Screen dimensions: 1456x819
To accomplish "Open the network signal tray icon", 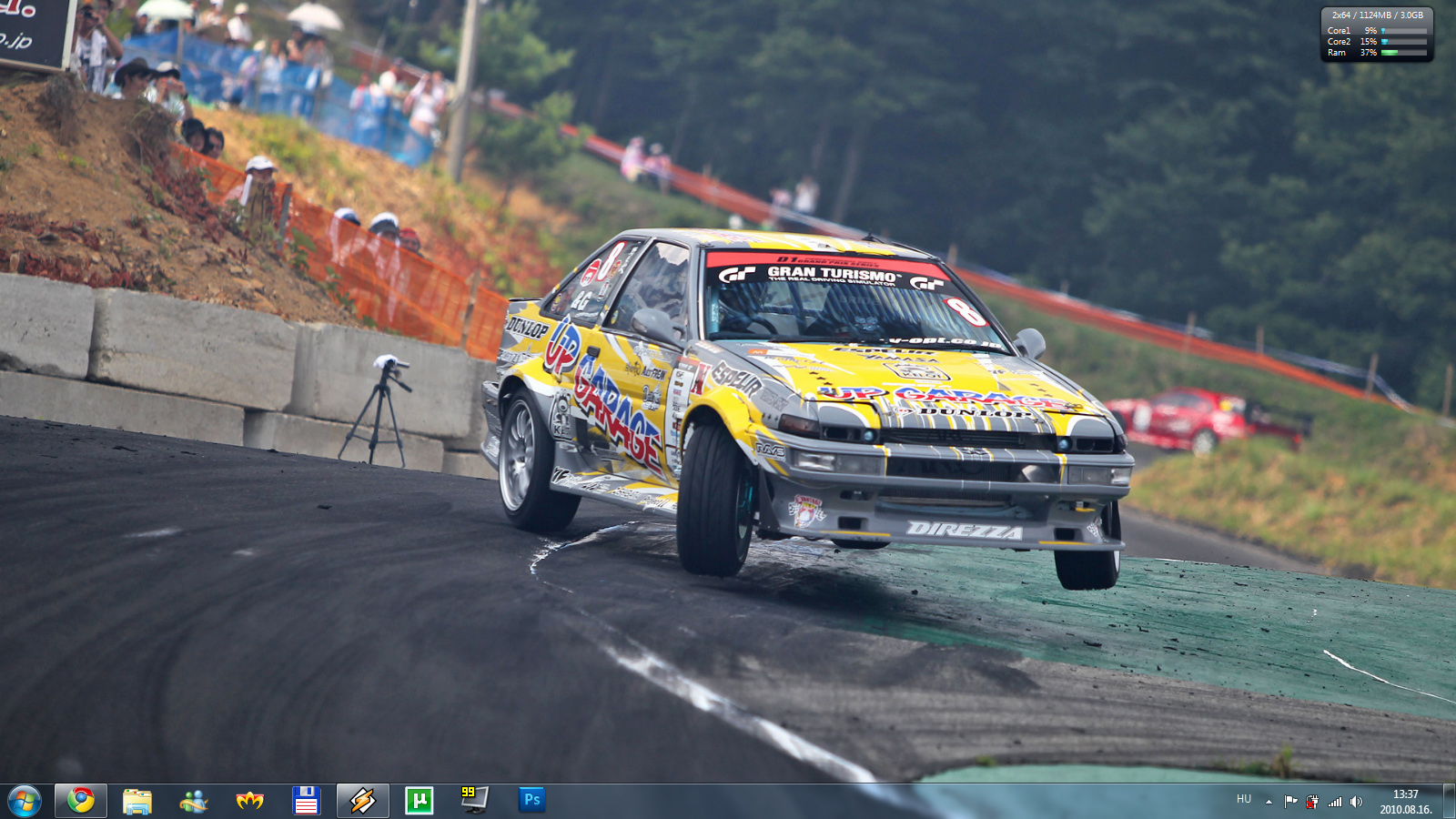I will [1335, 802].
